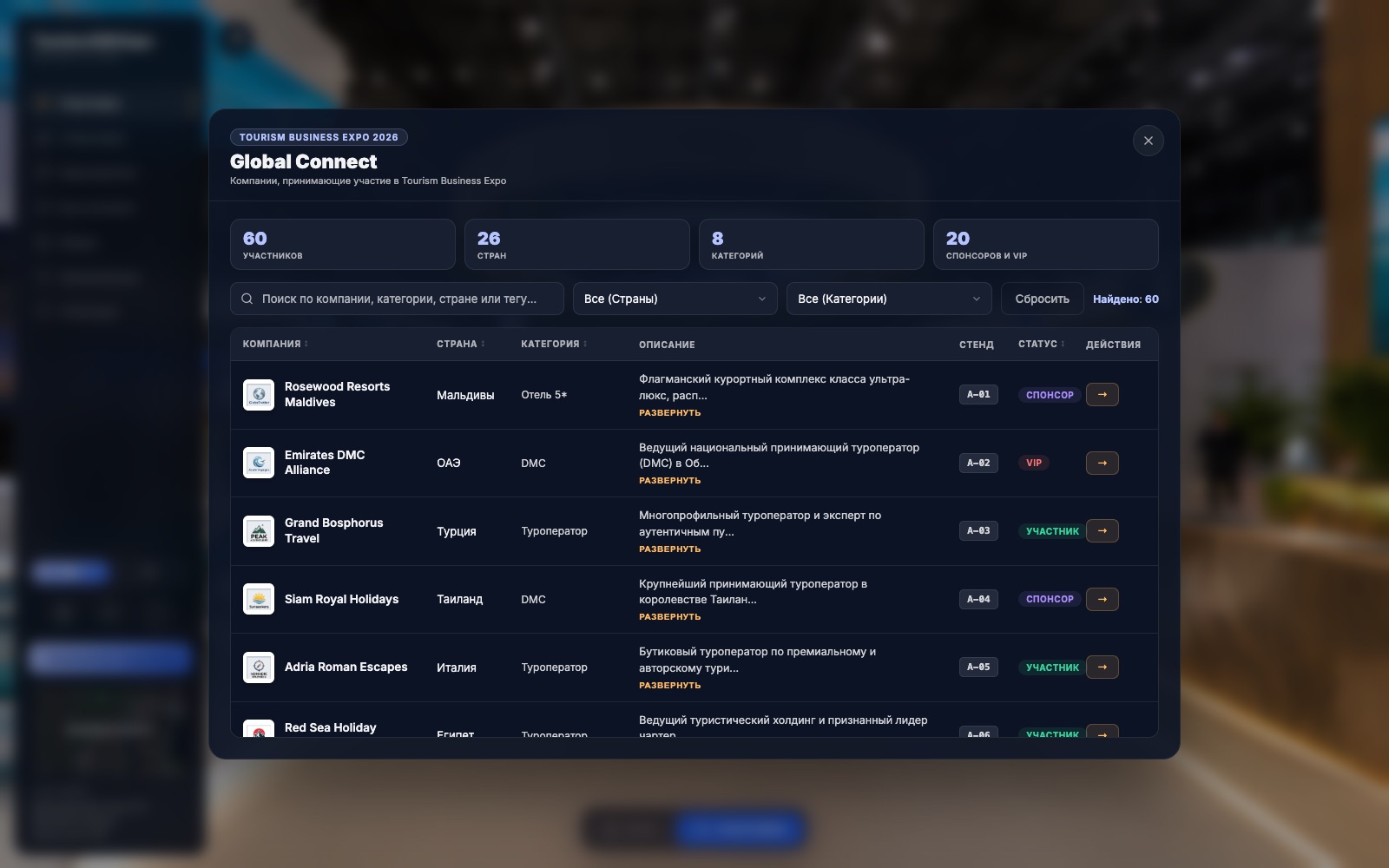Click the 60 участников stat card
Viewport: 1389px width, 868px height.
[x=342, y=245]
